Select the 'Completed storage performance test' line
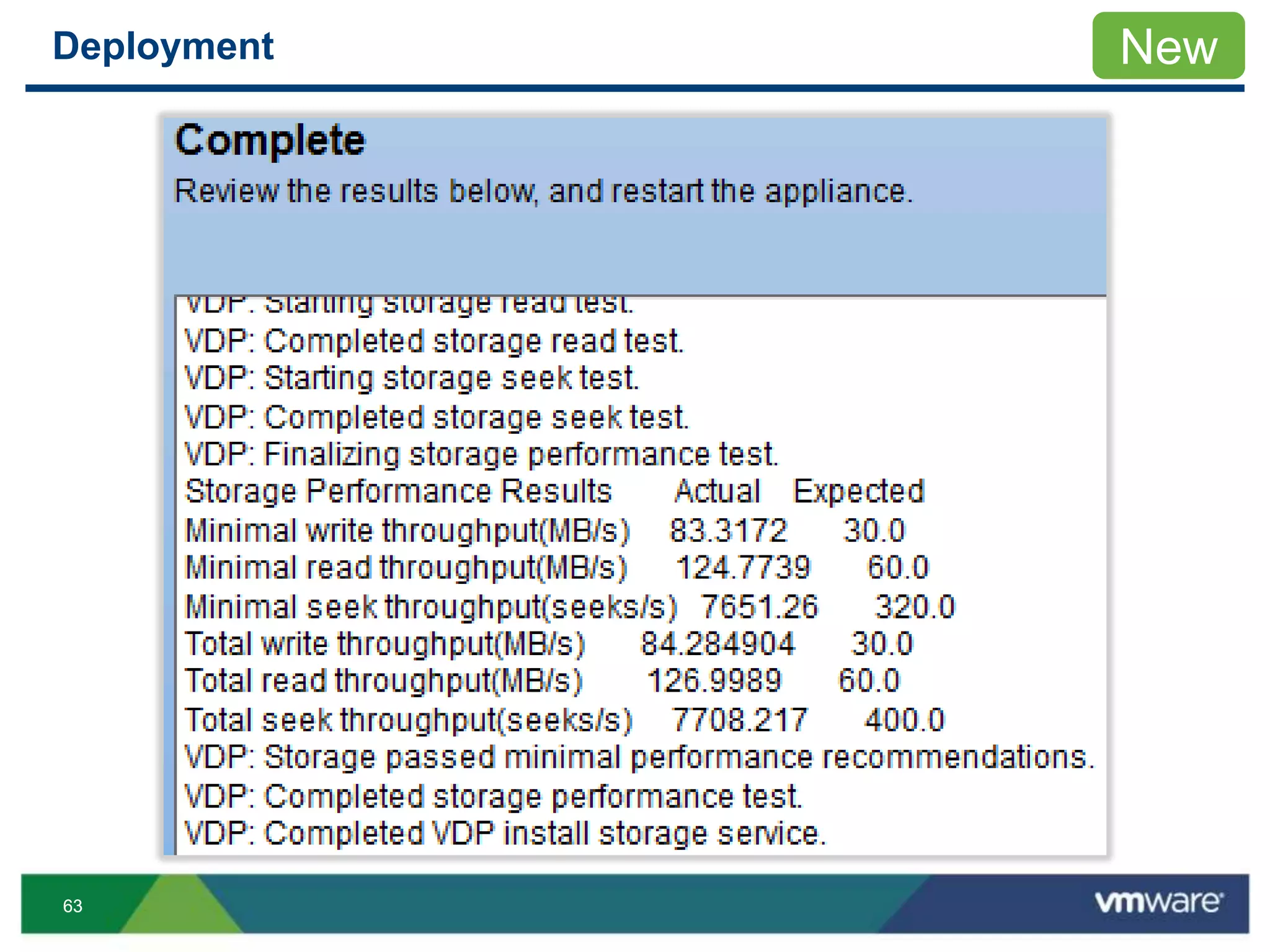1270x952 pixels. click(494, 796)
